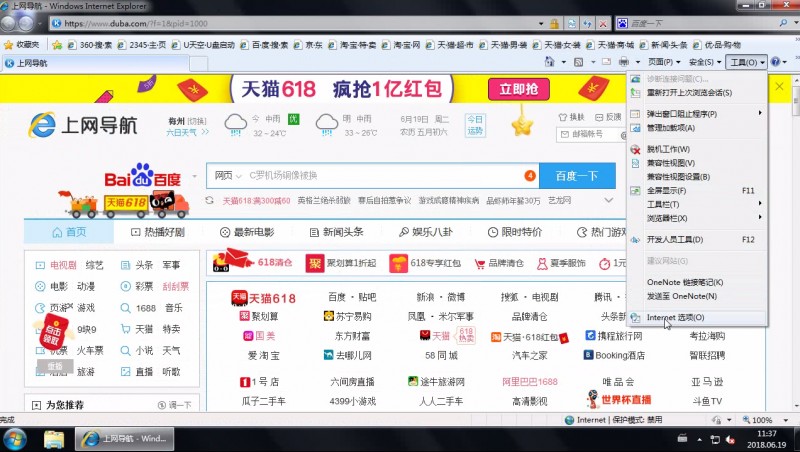Click the address bar refresh icon
Screen dimensions: 800x452
[587, 23]
